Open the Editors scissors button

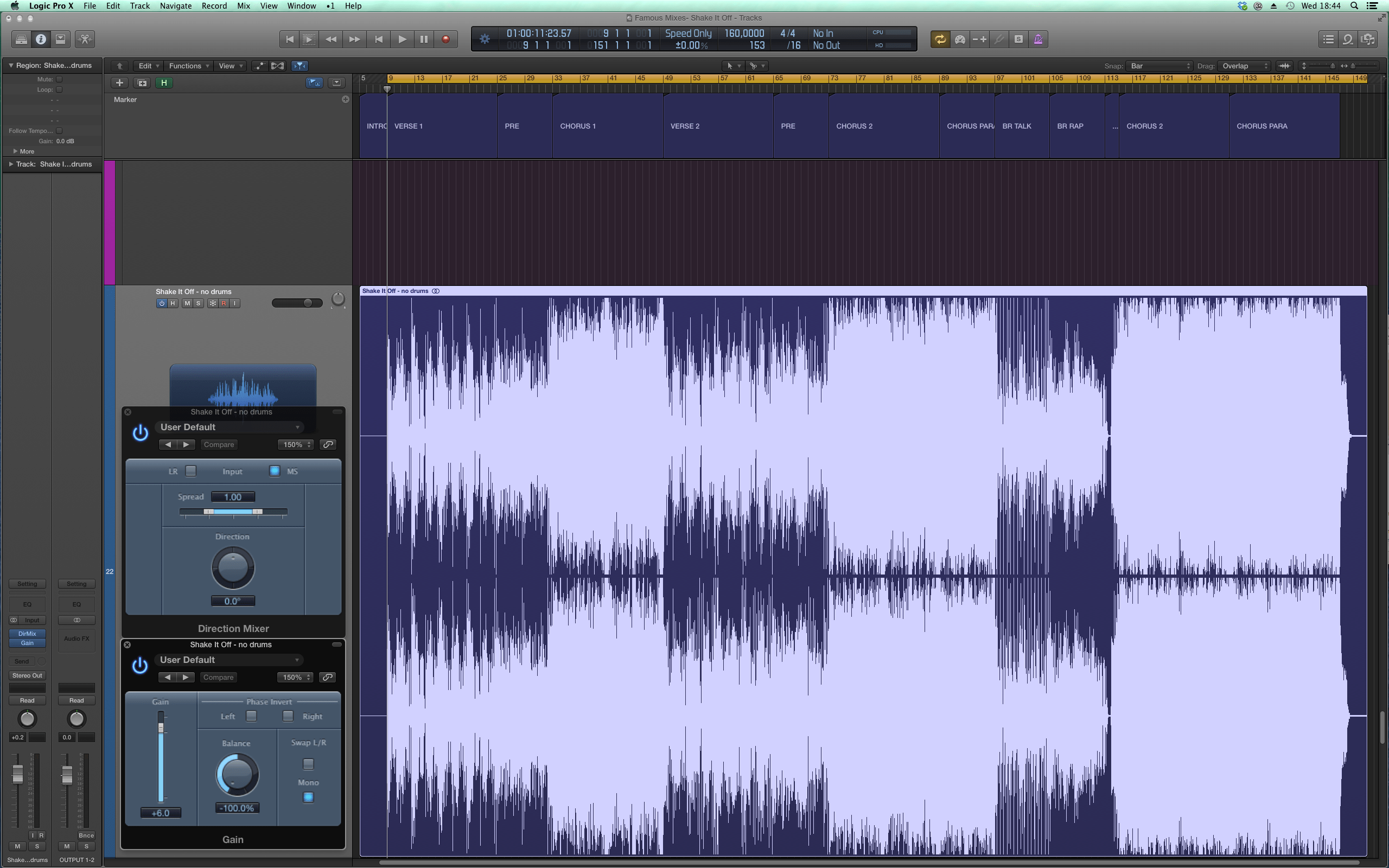click(x=85, y=39)
